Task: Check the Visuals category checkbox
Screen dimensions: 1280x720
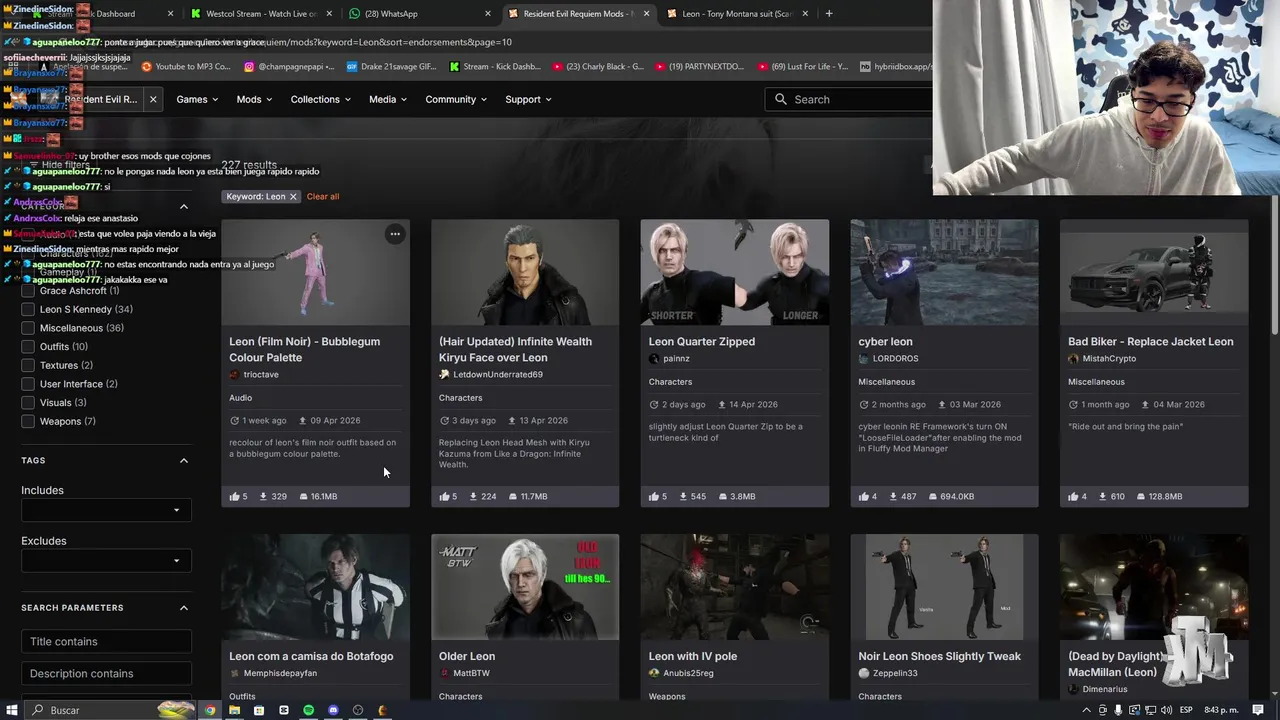Action: tap(28, 403)
